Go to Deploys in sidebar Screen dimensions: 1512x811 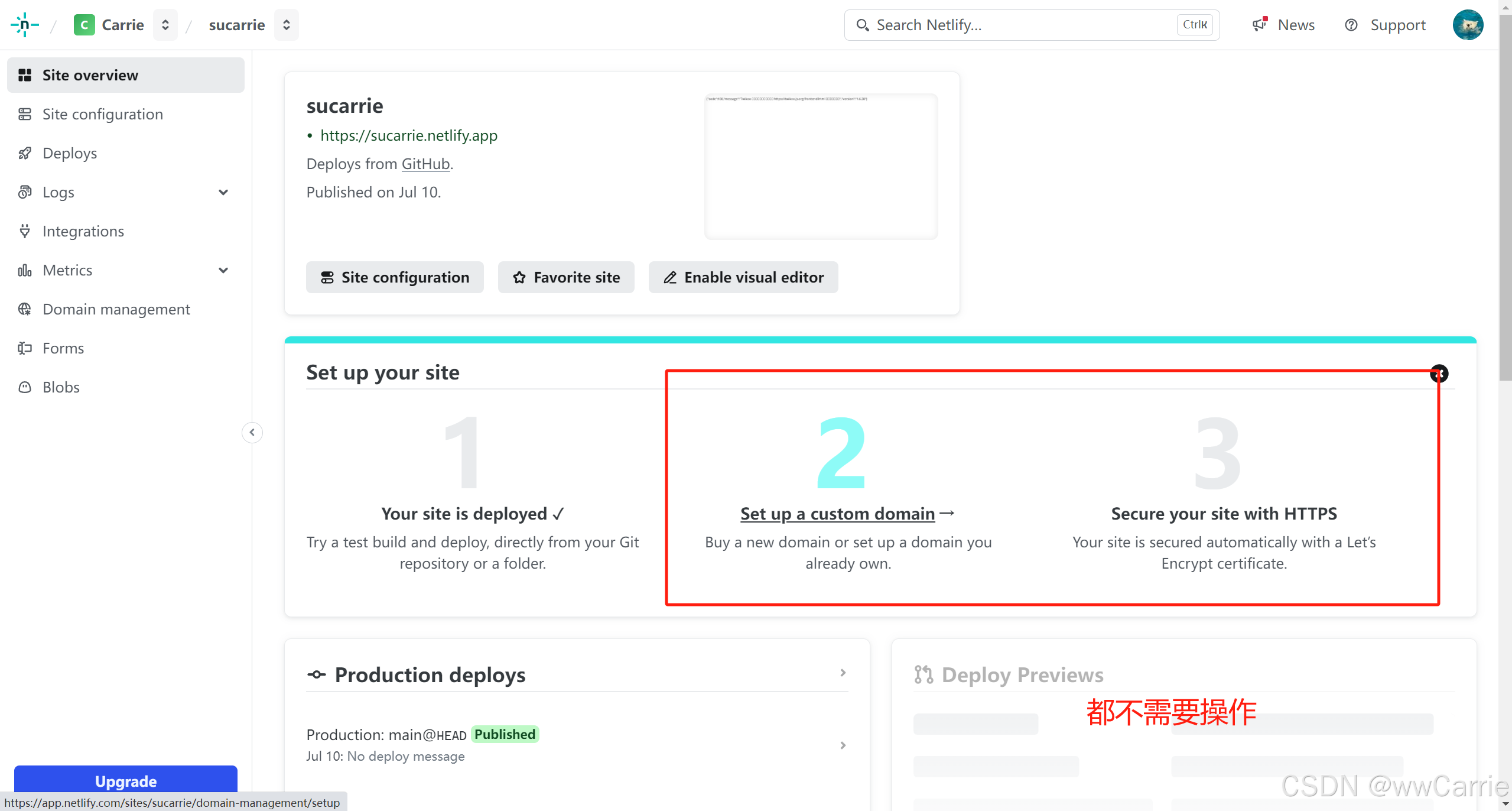click(70, 153)
